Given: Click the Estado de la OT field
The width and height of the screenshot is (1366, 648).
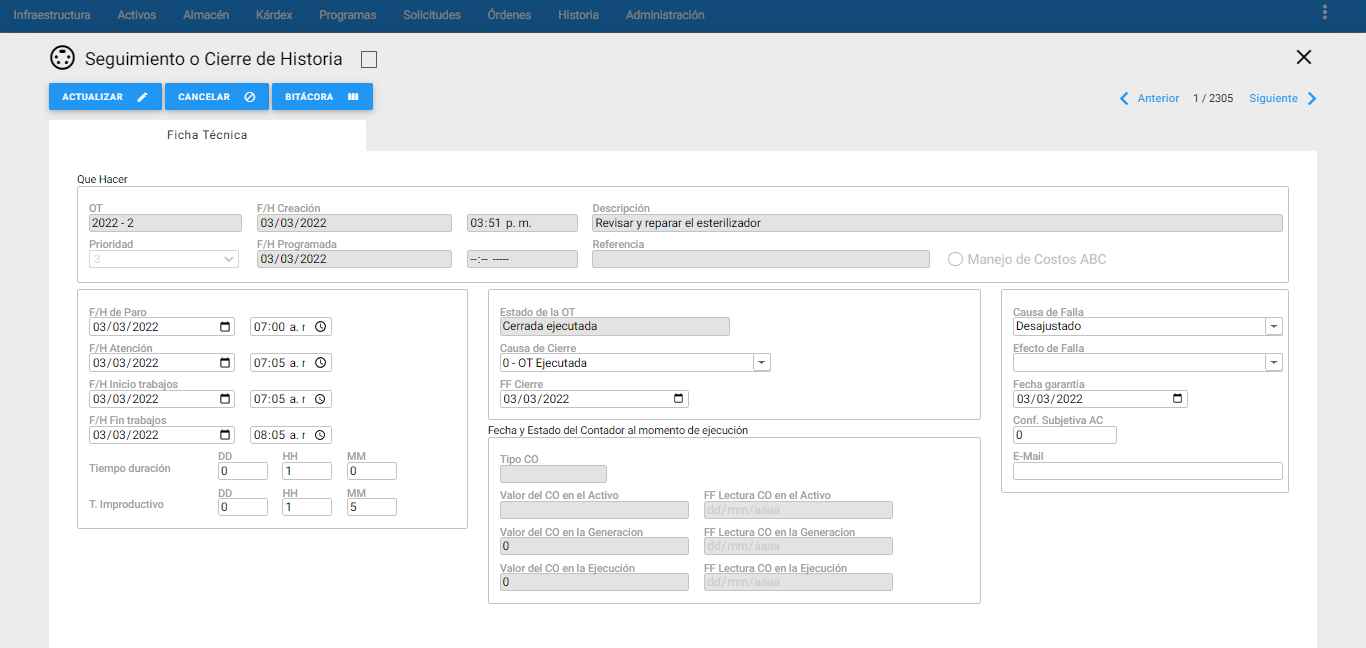Looking at the screenshot, I should pos(615,326).
